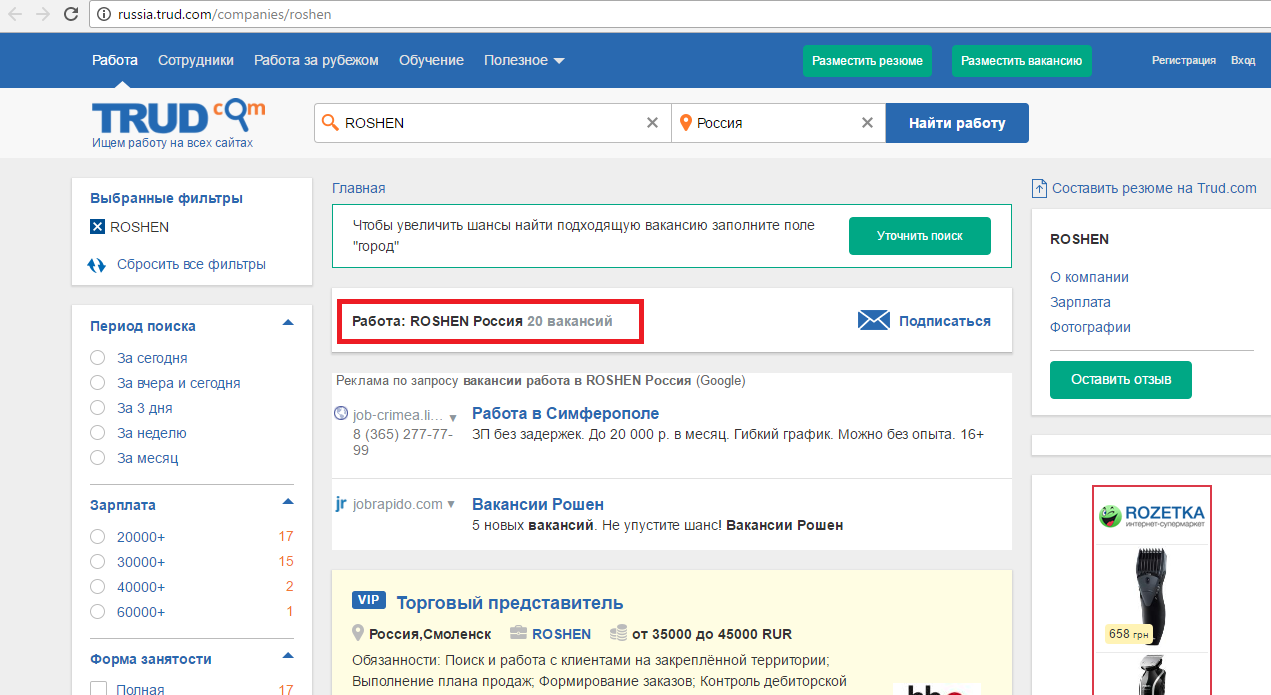This screenshot has width=1271, height=695.
Task: Clear the Россия location field with the X icon
Action: pos(866,122)
